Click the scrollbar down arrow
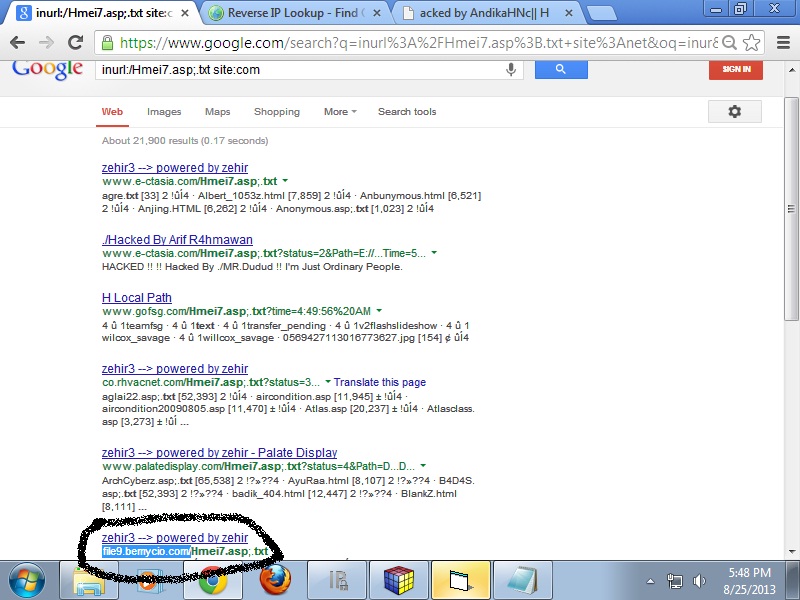This screenshot has width=800, height=600. (791, 552)
